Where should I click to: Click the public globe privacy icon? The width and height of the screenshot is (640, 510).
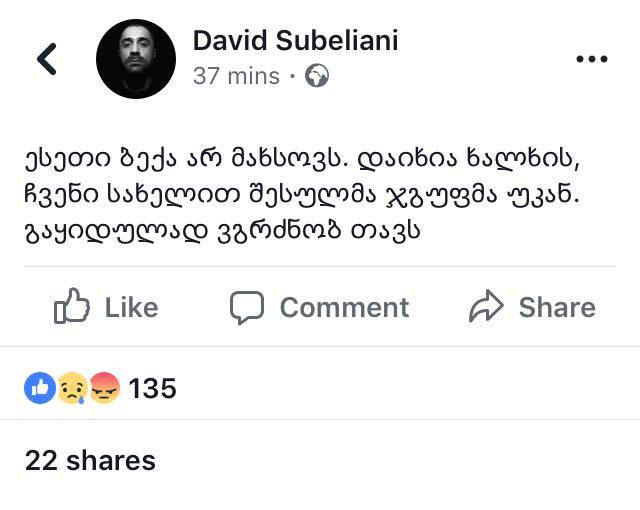click(317, 76)
